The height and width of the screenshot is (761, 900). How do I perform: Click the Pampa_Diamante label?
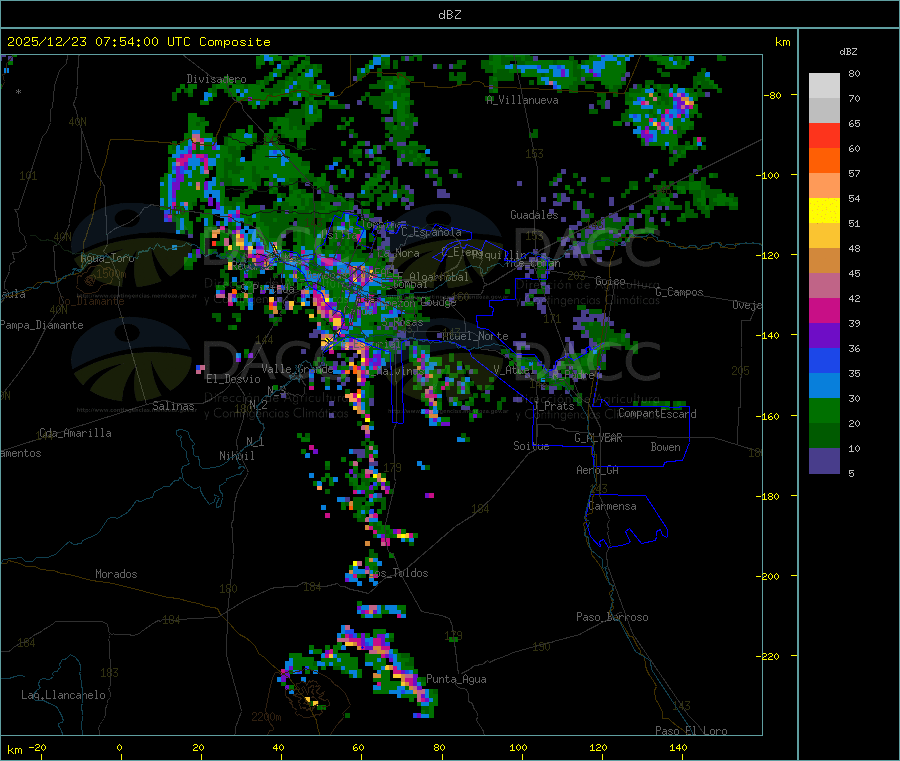pos(41,325)
